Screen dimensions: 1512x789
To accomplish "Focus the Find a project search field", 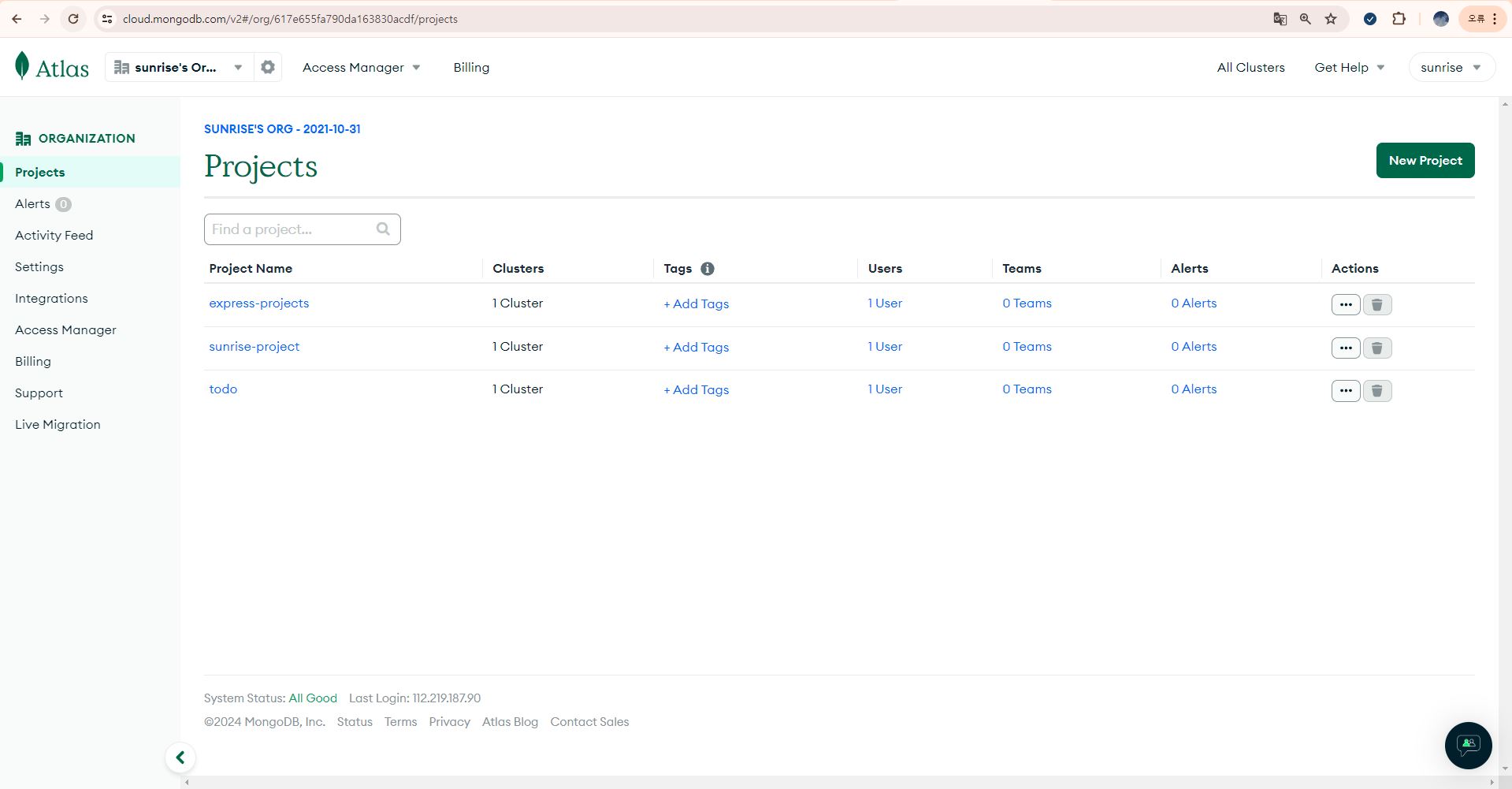I will point(303,229).
